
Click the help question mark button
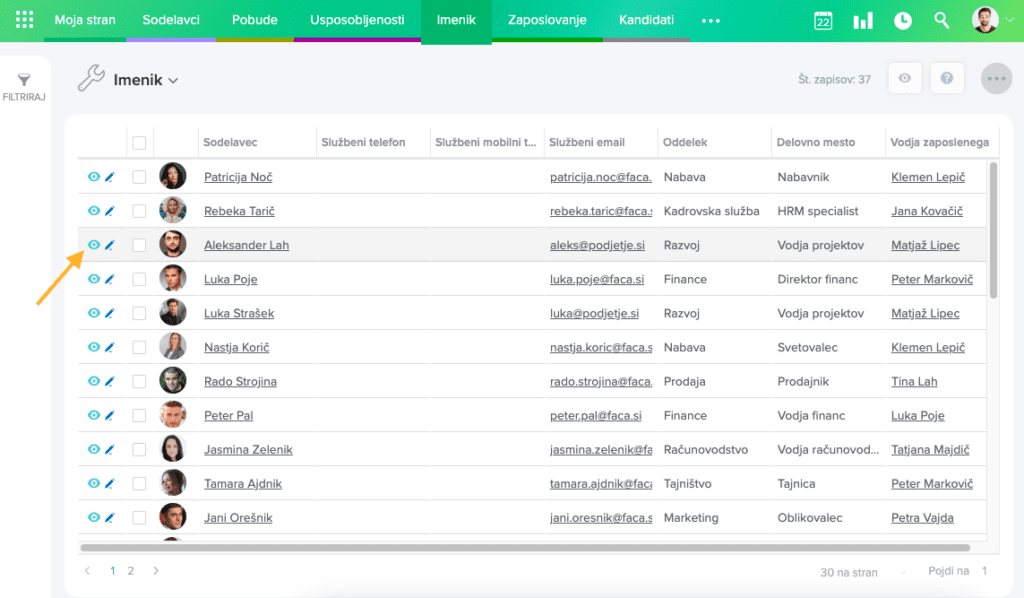point(946,78)
